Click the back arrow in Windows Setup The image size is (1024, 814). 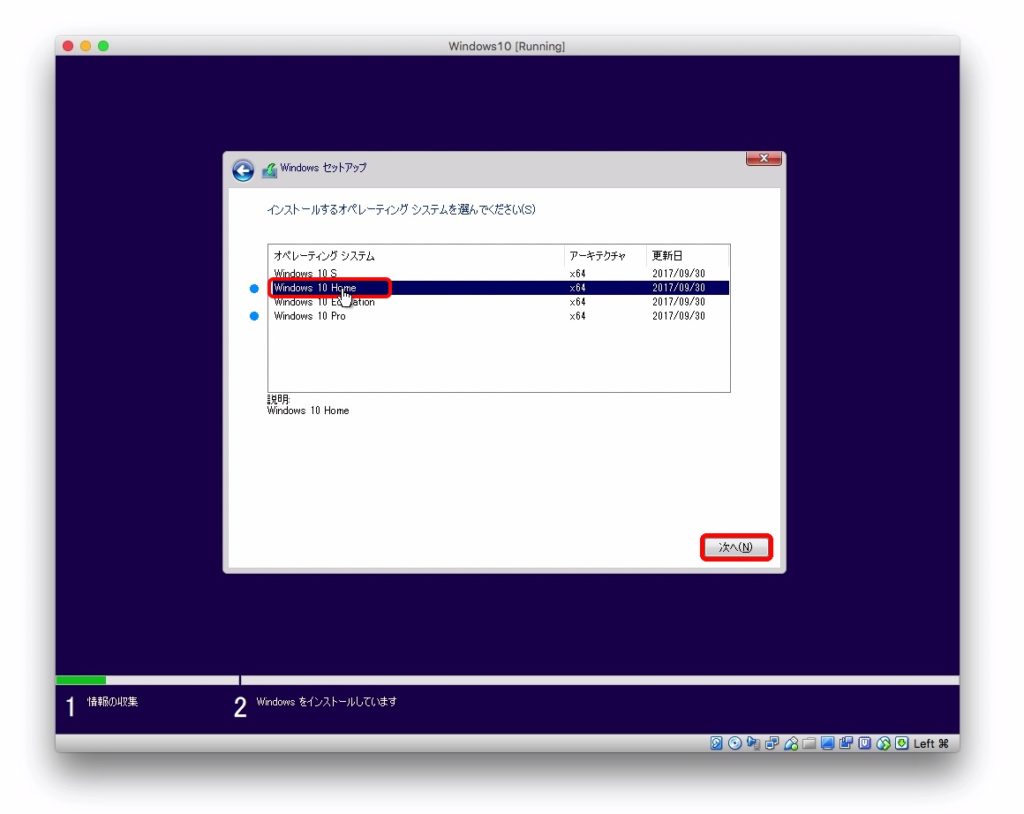pyautogui.click(x=243, y=171)
